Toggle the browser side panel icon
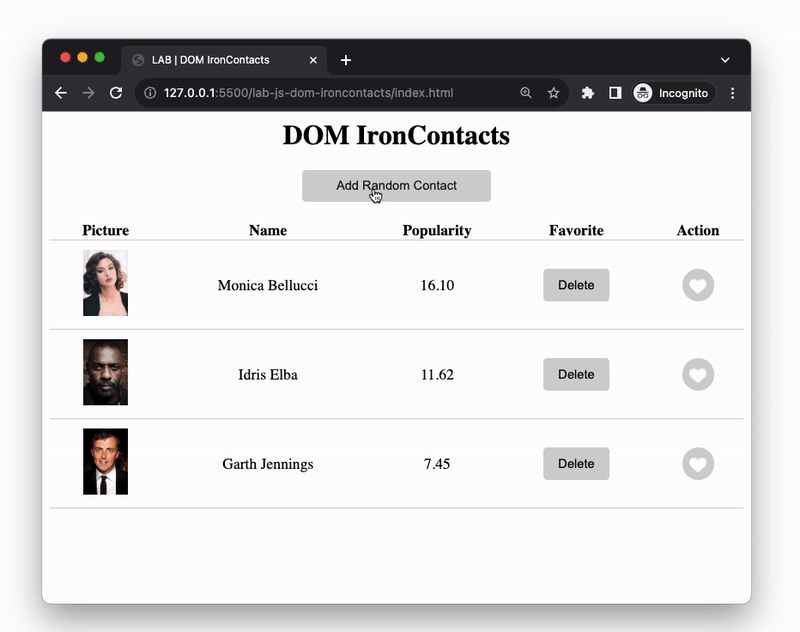The image size is (800, 632). 615,93
